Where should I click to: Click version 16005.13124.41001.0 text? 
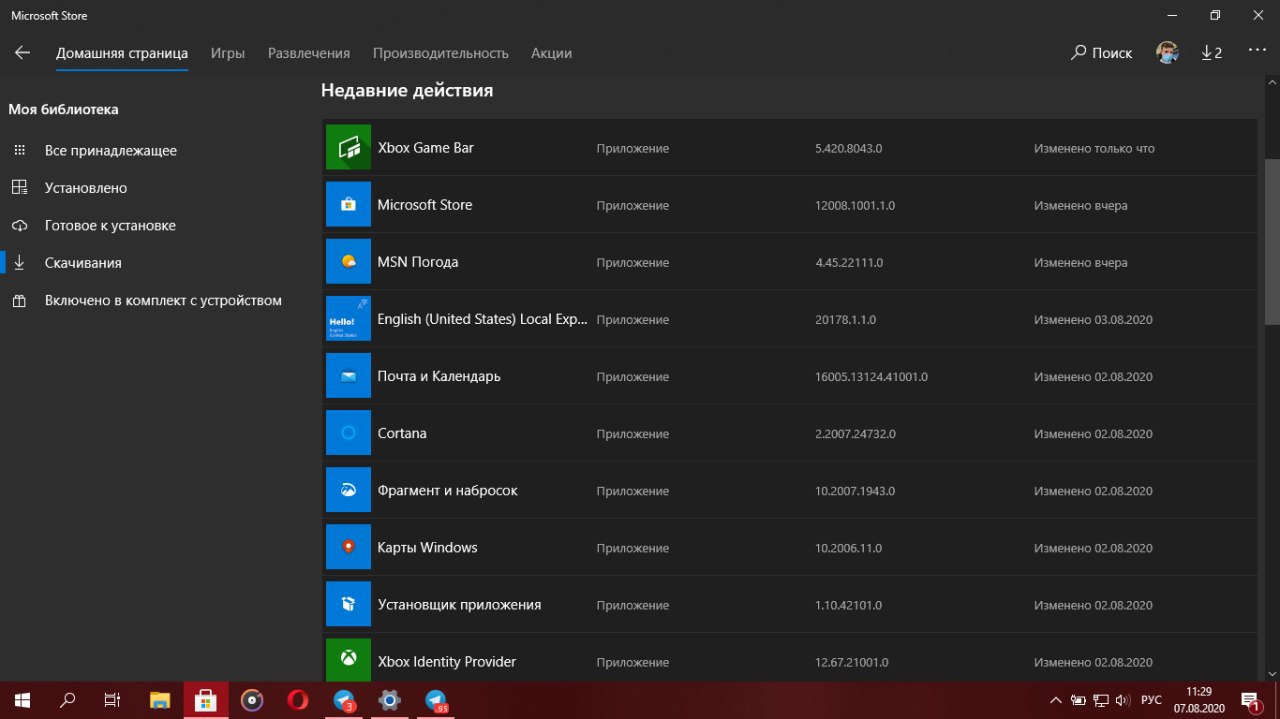point(871,377)
